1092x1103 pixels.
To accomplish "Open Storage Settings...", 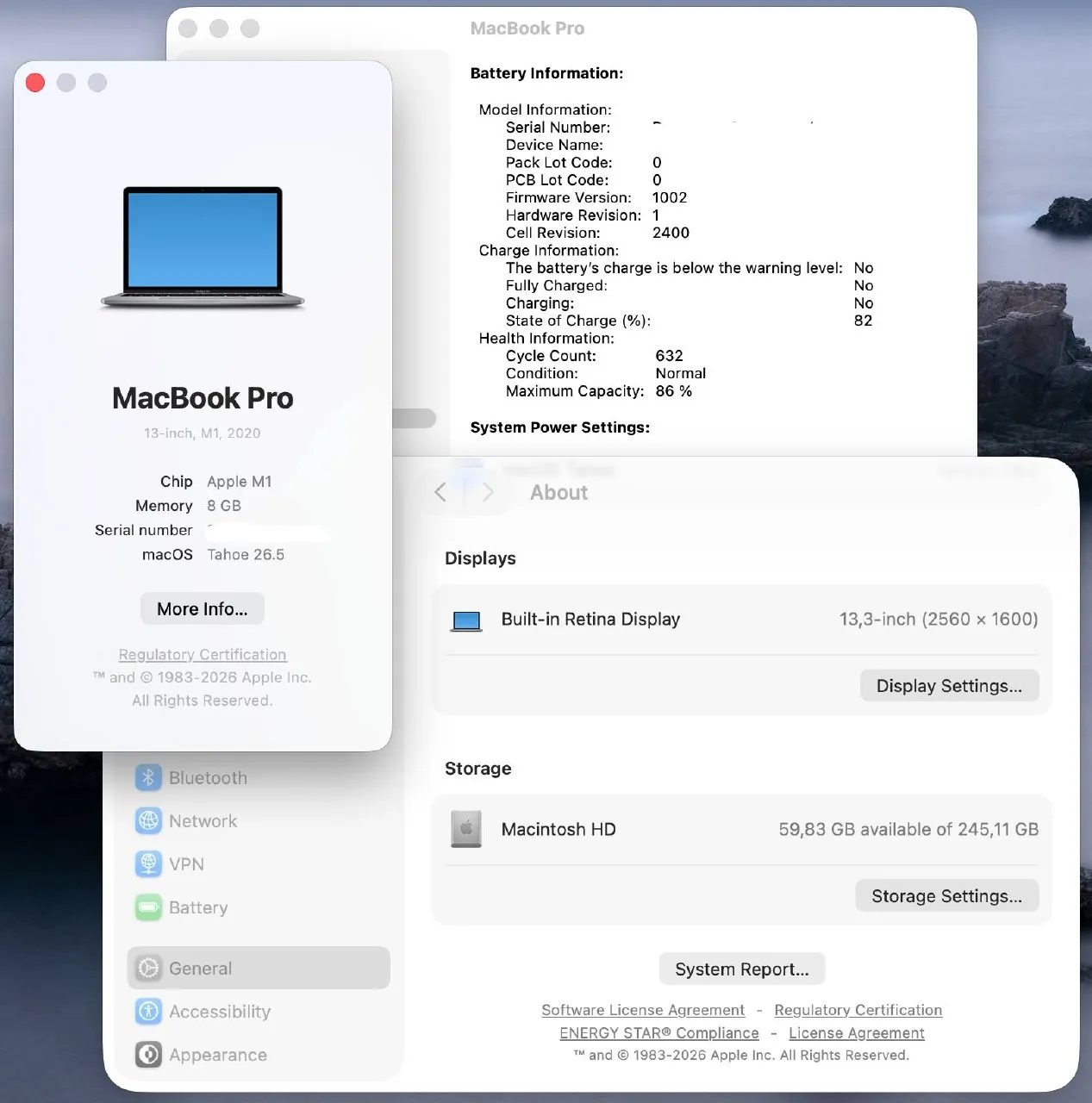I will click(947, 896).
